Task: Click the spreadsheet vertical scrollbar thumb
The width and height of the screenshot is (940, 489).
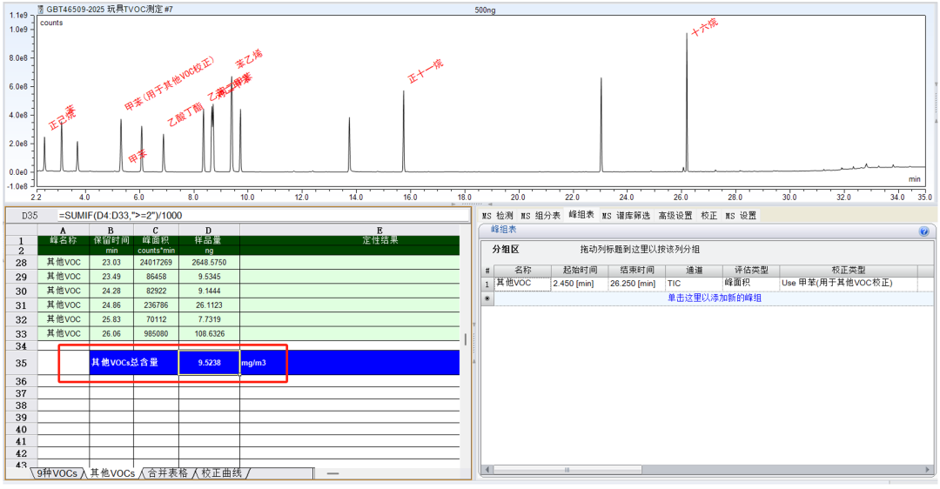Action: (x=466, y=339)
